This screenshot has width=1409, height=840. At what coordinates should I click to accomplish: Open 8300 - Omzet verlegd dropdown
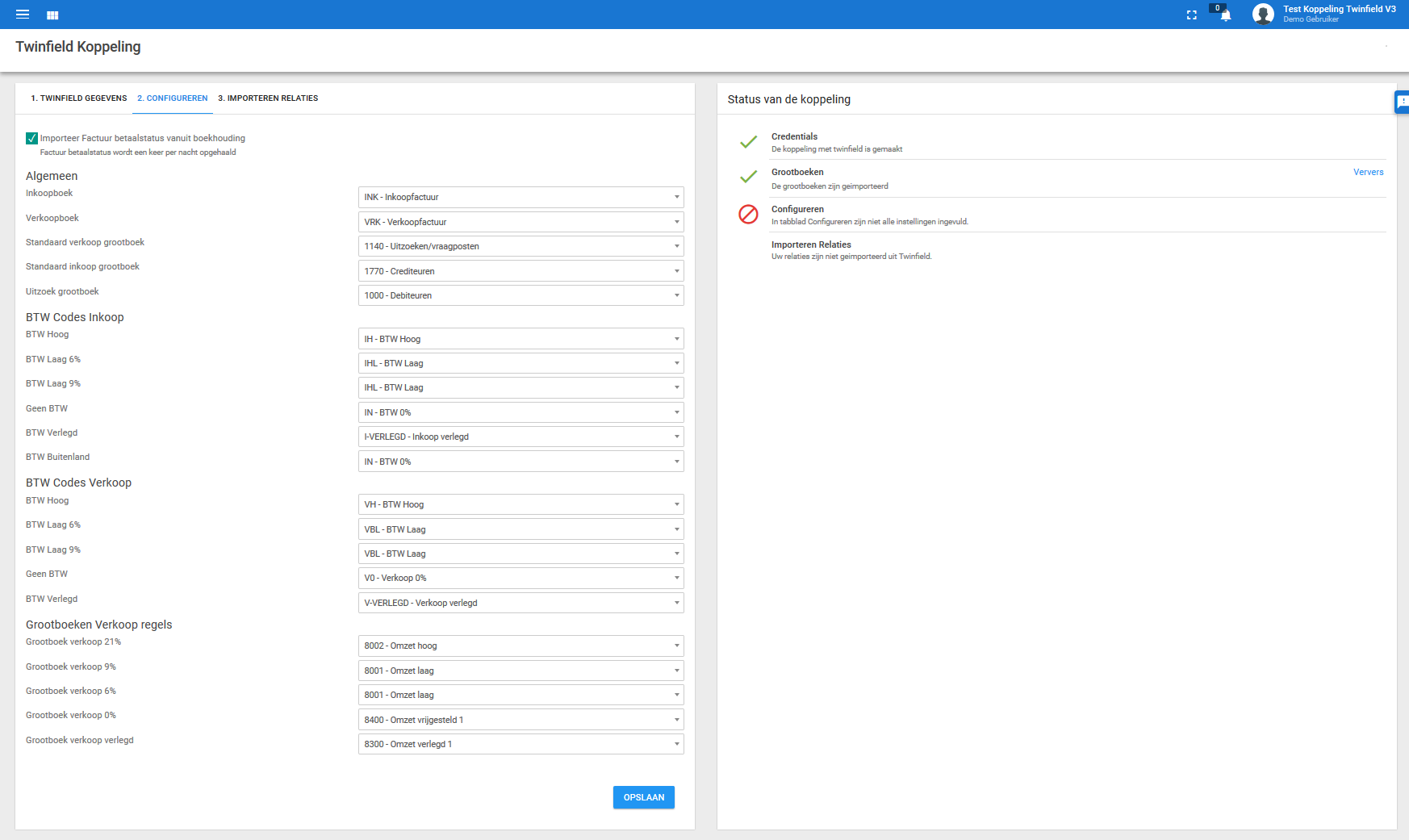521,744
